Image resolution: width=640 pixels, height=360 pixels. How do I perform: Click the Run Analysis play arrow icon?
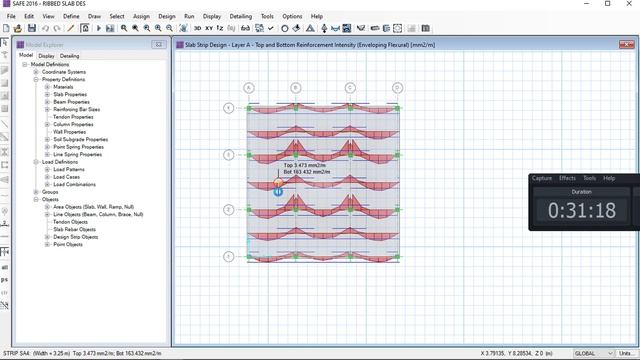(x=99, y=28)
